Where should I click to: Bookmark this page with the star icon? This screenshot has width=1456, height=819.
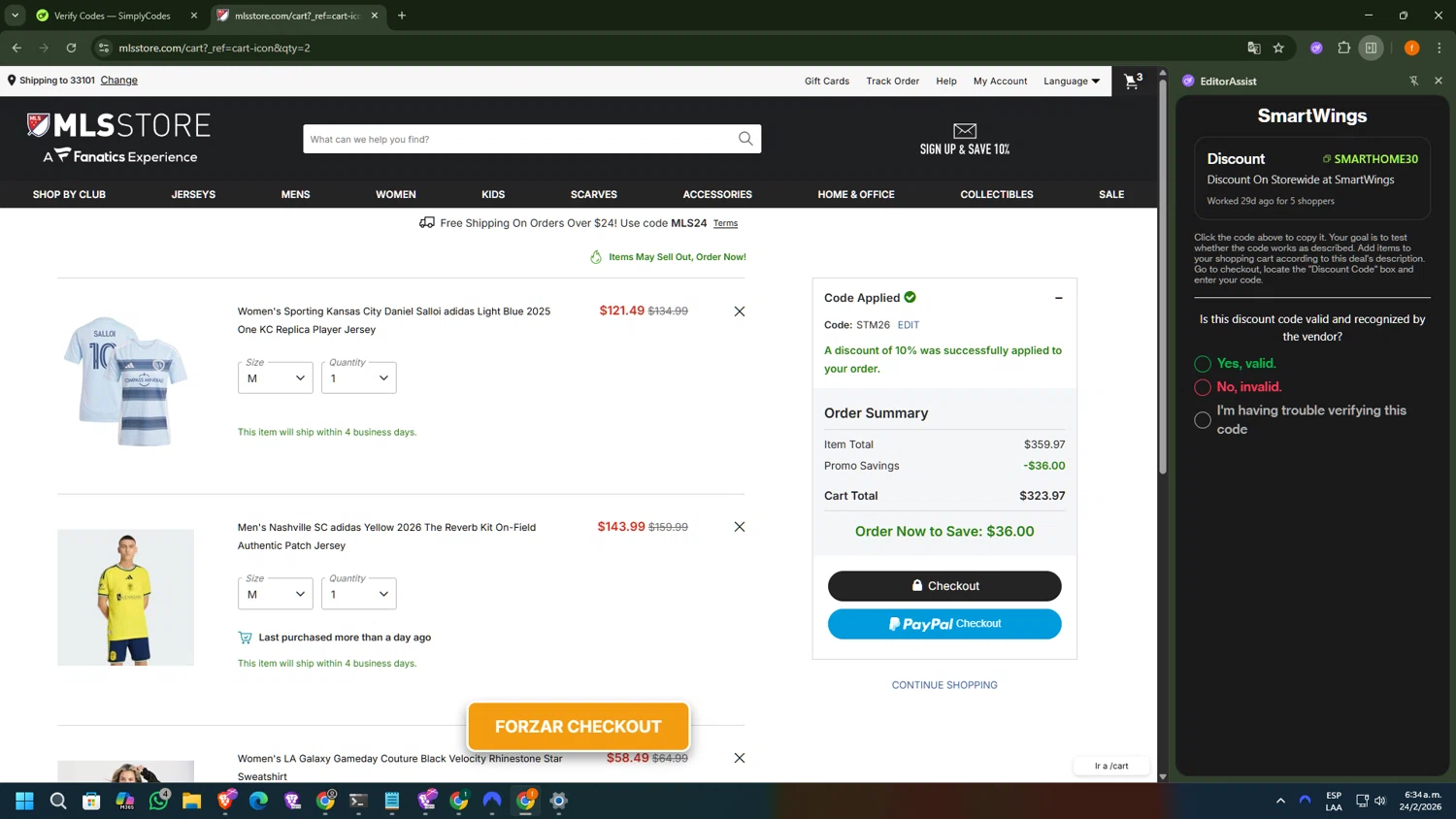click(x=1279, y=48)
